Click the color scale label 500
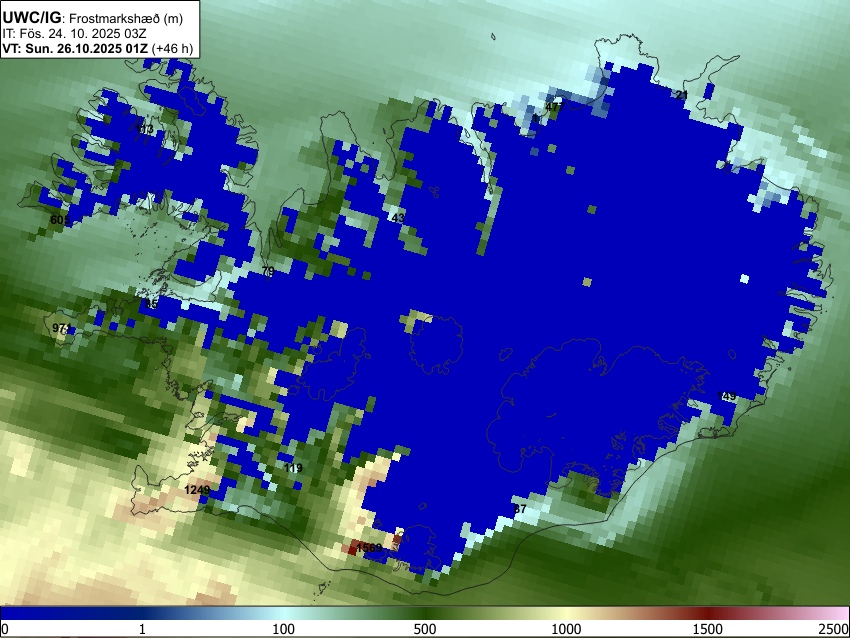Image resolution: width=850 pixels, height=638 pixels. click(425, 629)
